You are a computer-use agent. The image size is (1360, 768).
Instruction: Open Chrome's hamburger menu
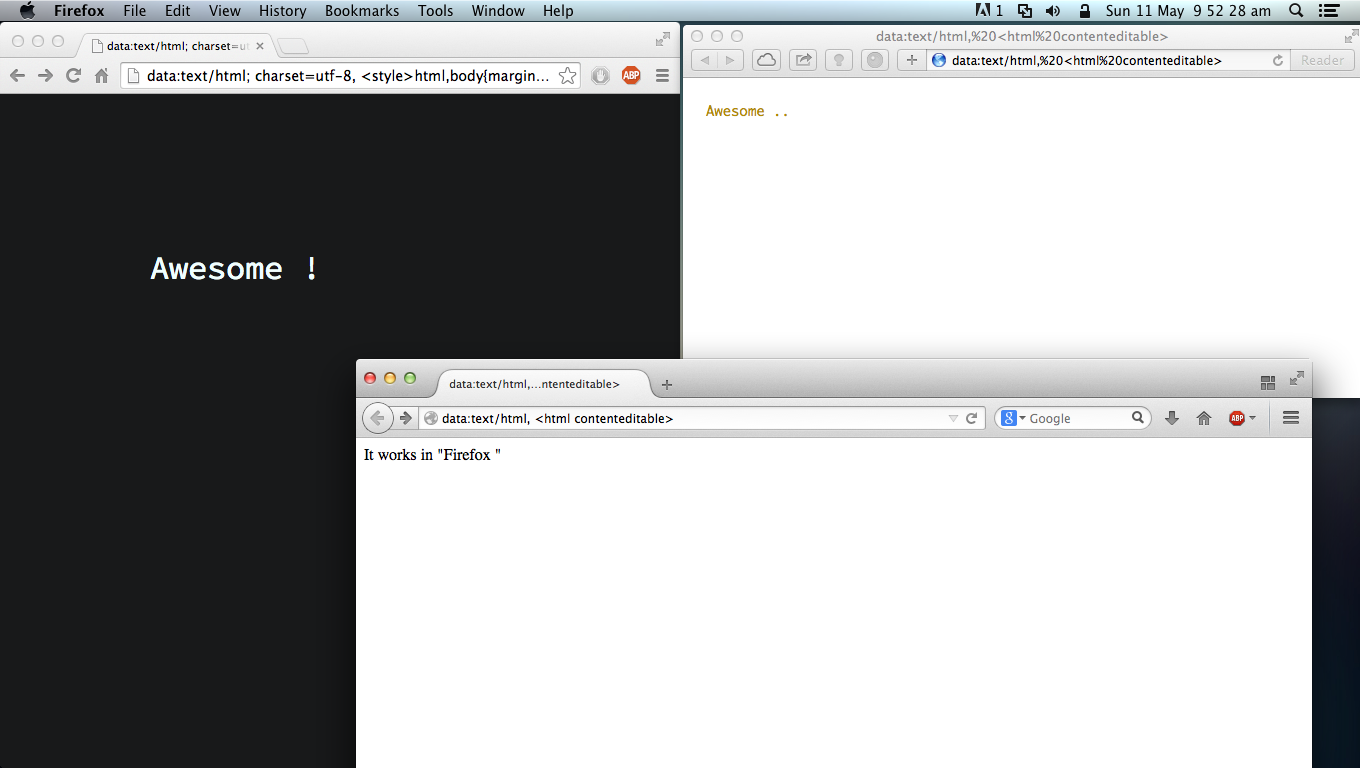(662, 75)
